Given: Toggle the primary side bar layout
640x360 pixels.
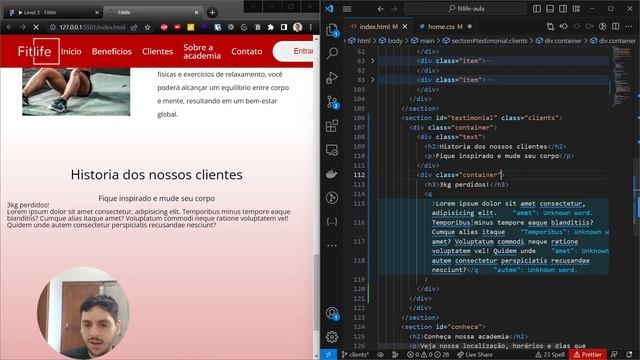Looking at the screenshot, I should pos(537,9).
